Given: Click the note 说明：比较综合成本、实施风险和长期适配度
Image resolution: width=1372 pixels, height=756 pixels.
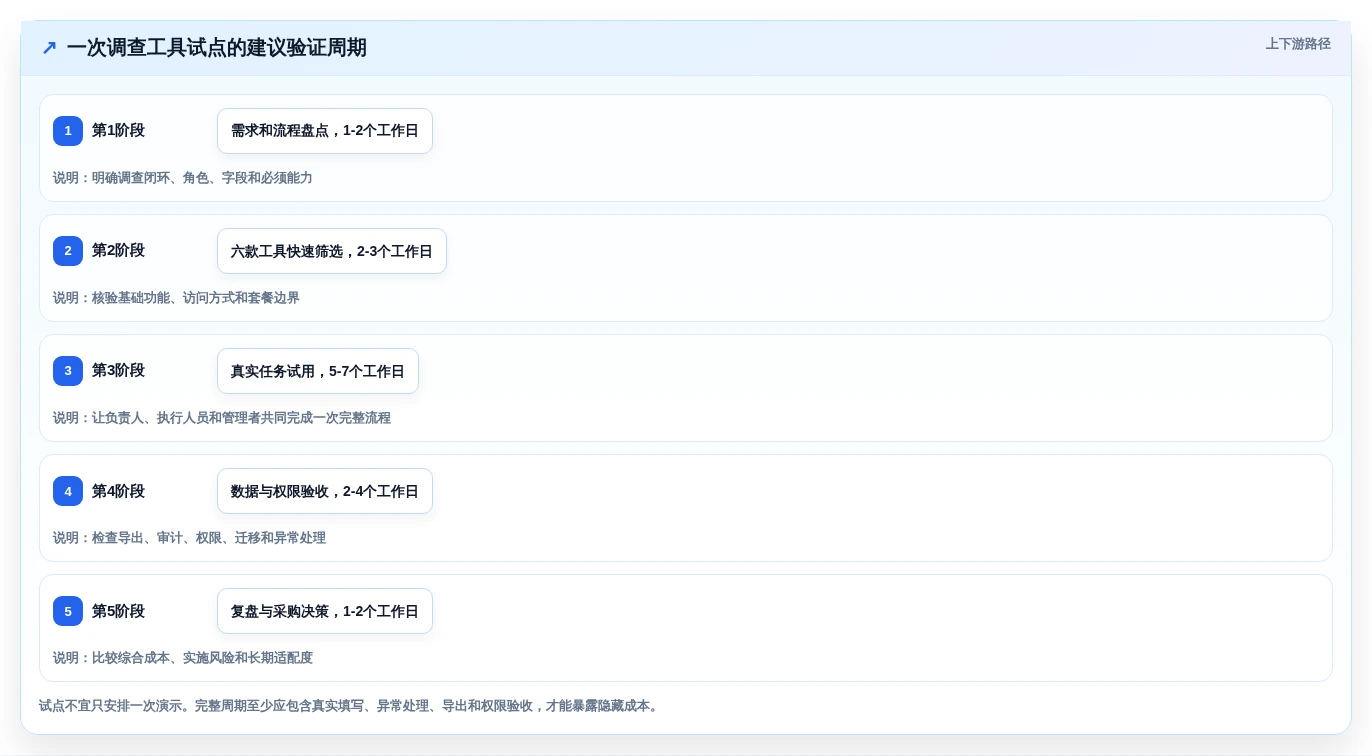Looking at the screenshot, I should click(183, 658).
